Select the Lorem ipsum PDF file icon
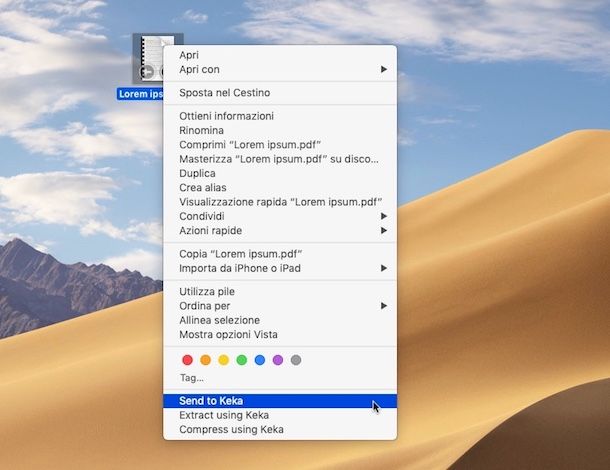Viewport: 610px width, 470px height. tap(148, 59)
